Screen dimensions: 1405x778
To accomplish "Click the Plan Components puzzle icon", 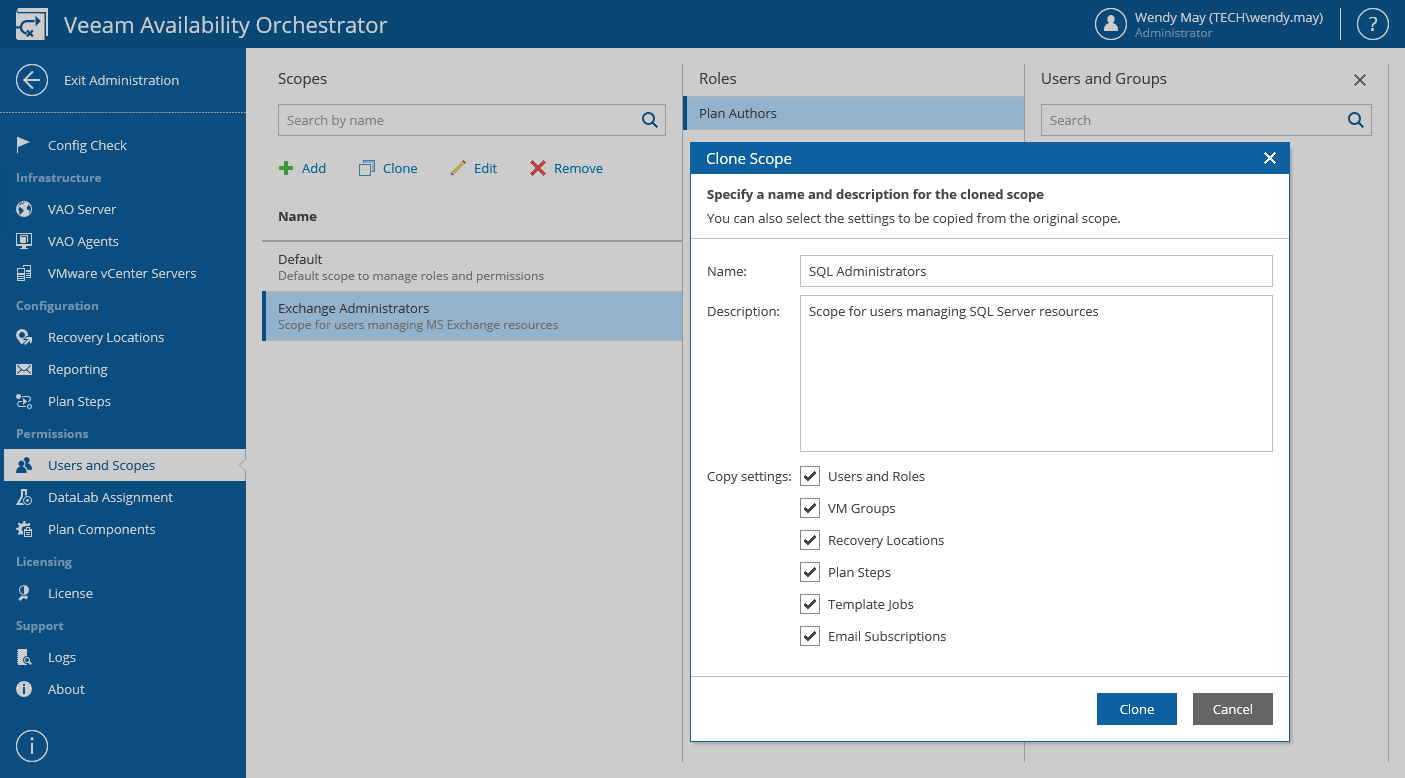I will [x=24, y=529].
